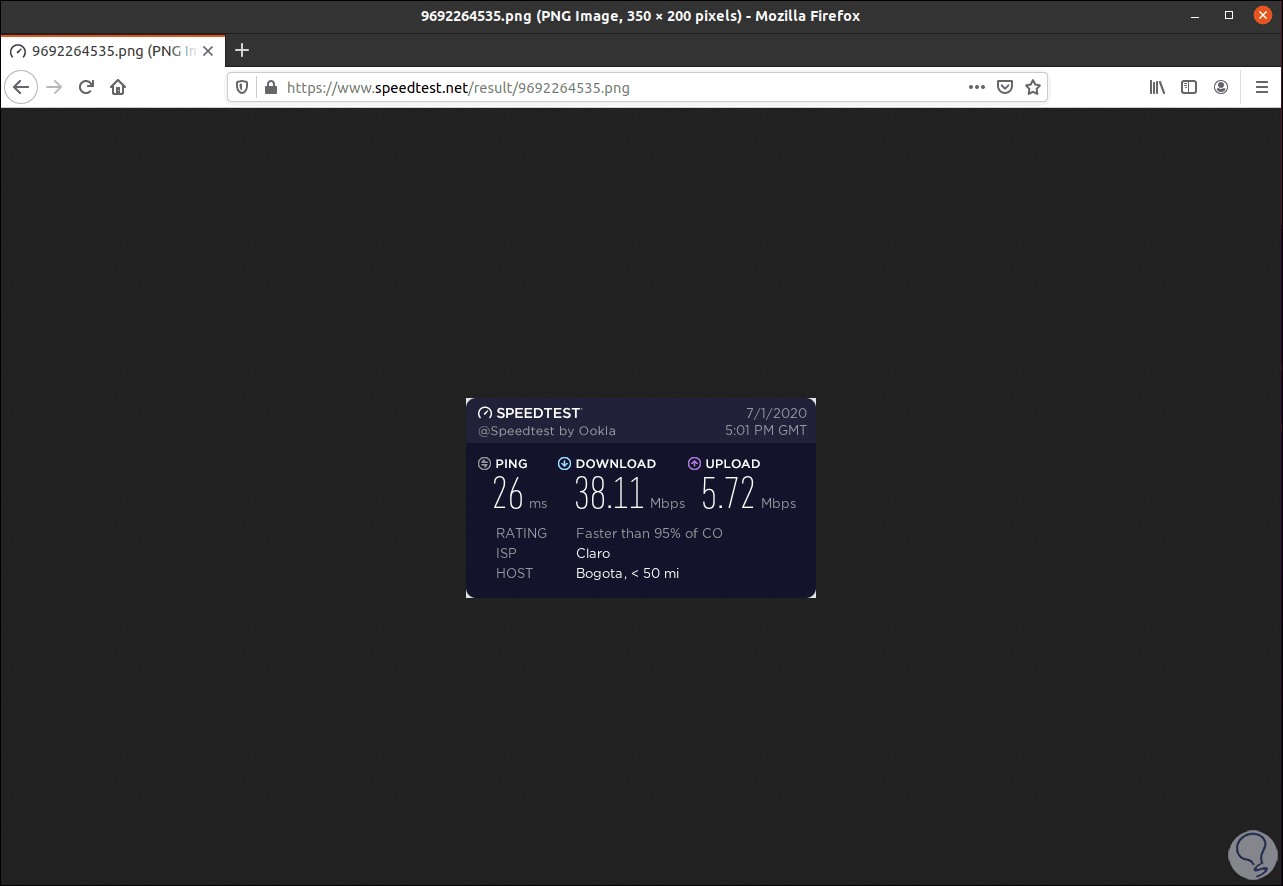1283x886 pixels.
Task: Select the 9692264535.png tab
Action: point(112,50)
